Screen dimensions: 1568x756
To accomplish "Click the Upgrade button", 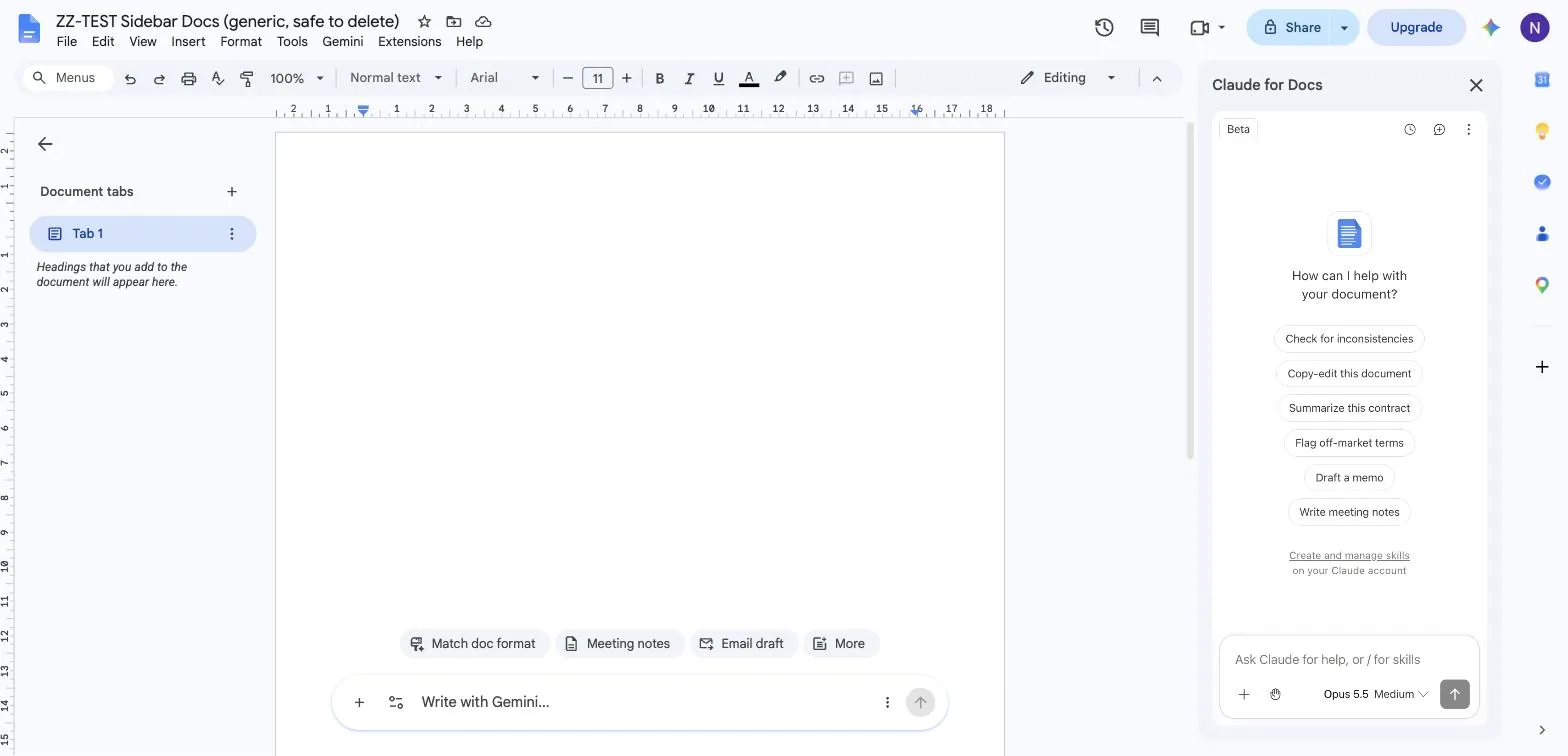I will click(x=1416, y=28).
